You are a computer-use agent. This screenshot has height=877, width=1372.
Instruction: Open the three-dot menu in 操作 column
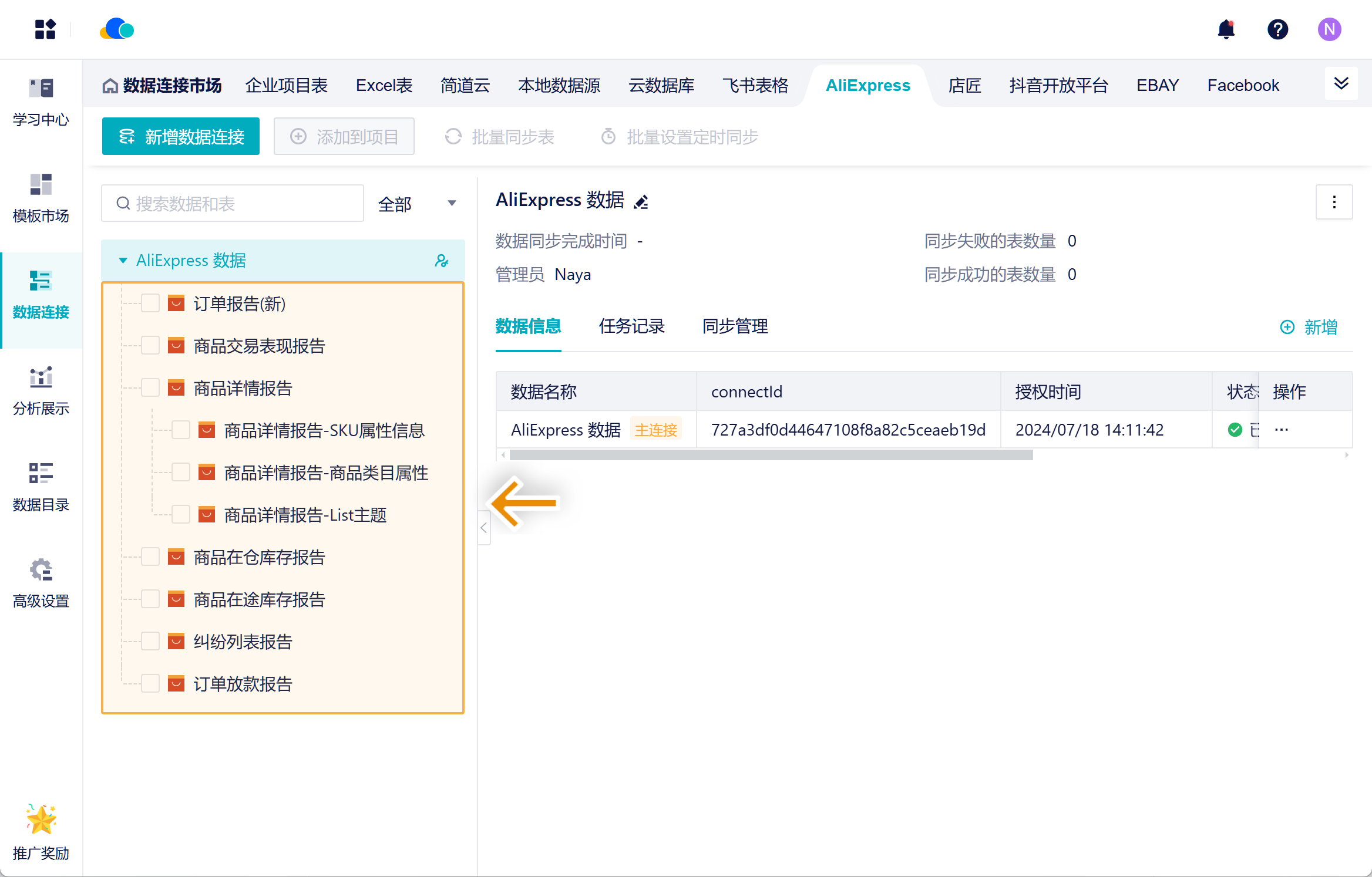pyautogui.click(x=1282, y=430)
